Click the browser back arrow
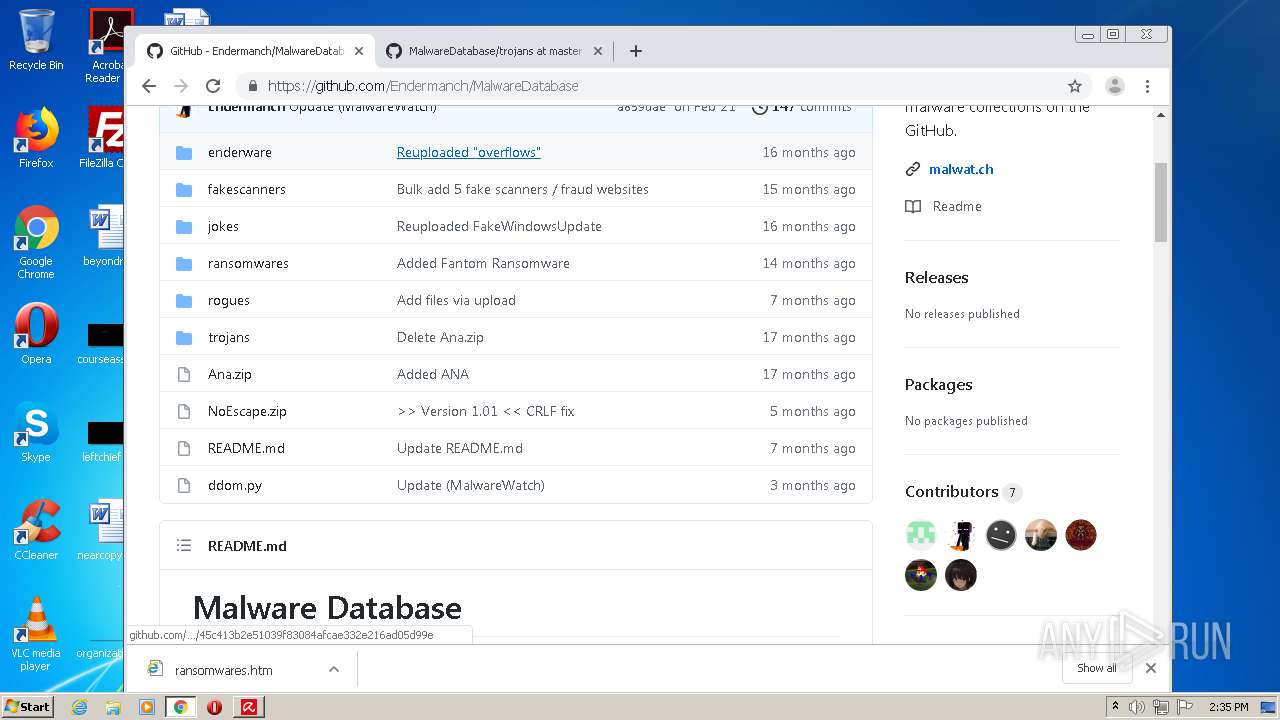Image resolution: width=1280 pixels, height=720 pixels. click(x=149, y=86)
